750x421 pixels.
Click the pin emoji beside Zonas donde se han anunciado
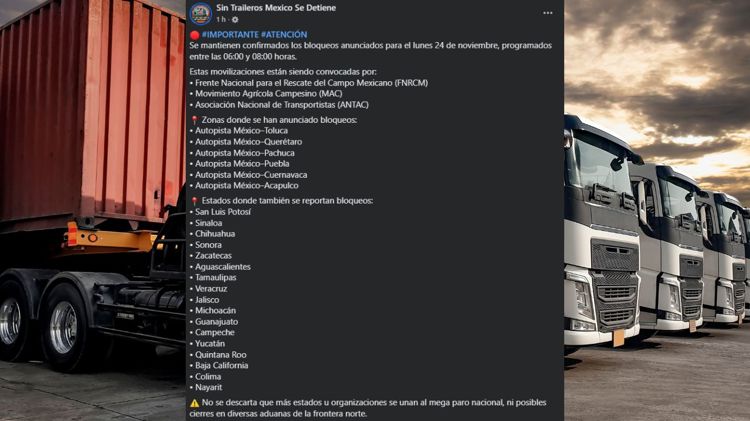194,120
